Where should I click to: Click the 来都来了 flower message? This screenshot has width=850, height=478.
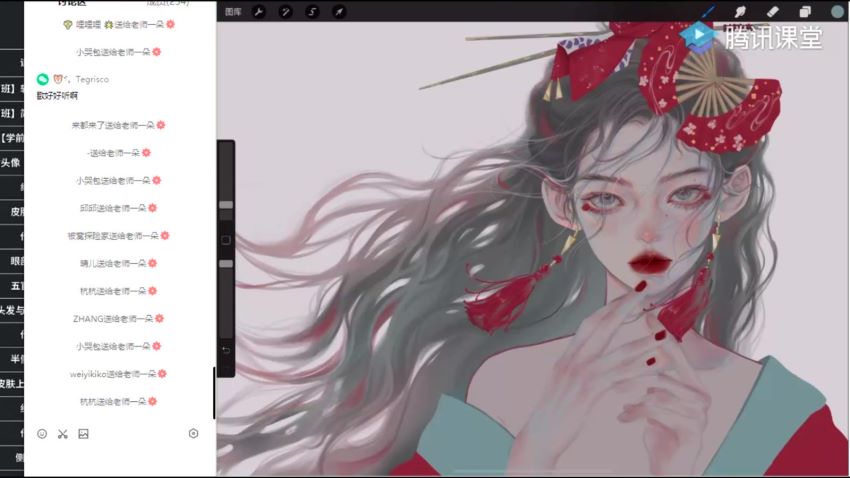(118, 125)
